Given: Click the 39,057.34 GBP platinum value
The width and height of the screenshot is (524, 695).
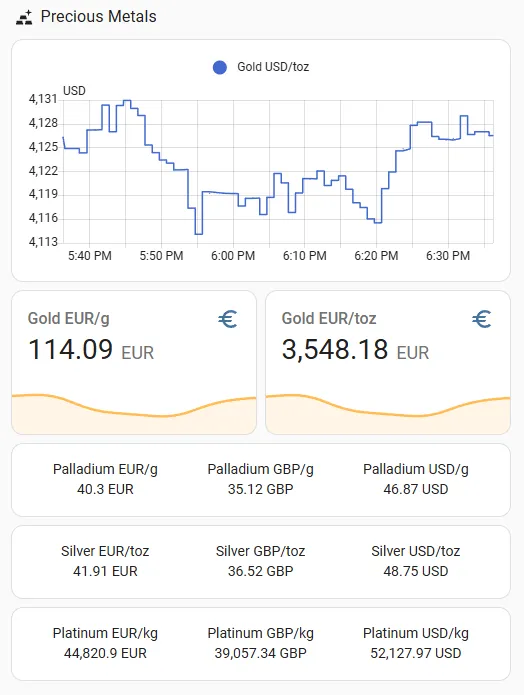Looking at the screenshot, I should (261, 653).
